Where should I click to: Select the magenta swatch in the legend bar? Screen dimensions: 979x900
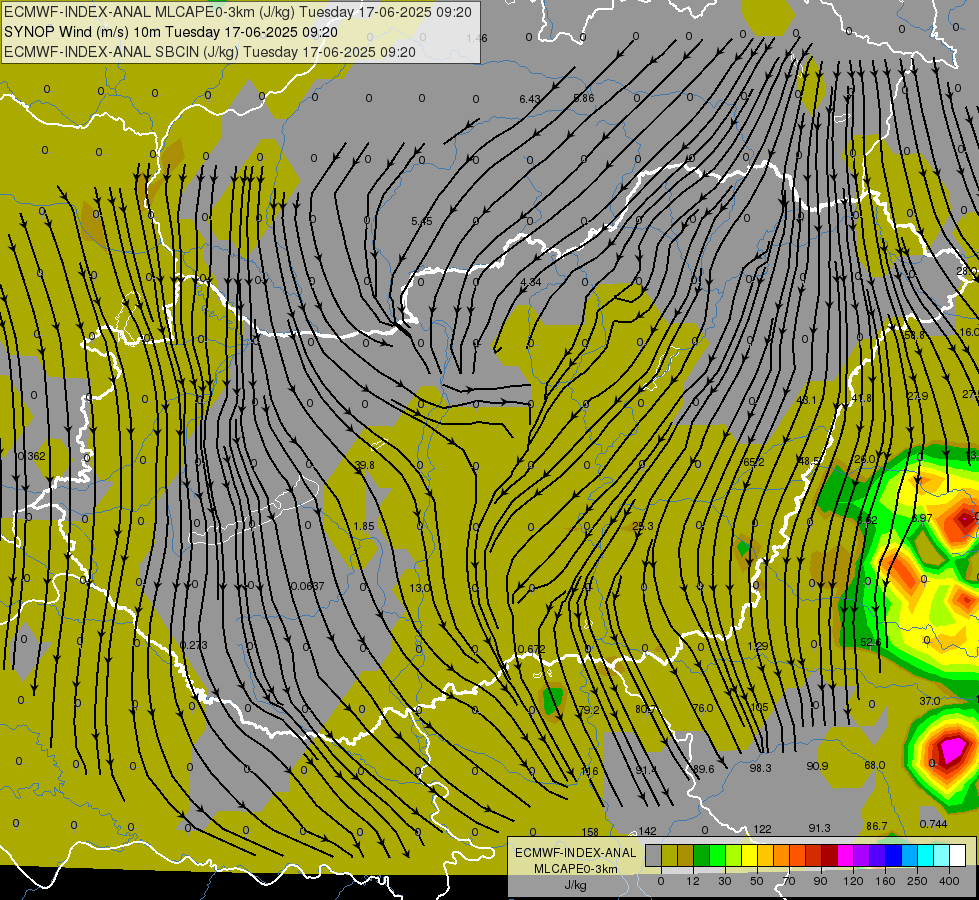tap(845, 856)
